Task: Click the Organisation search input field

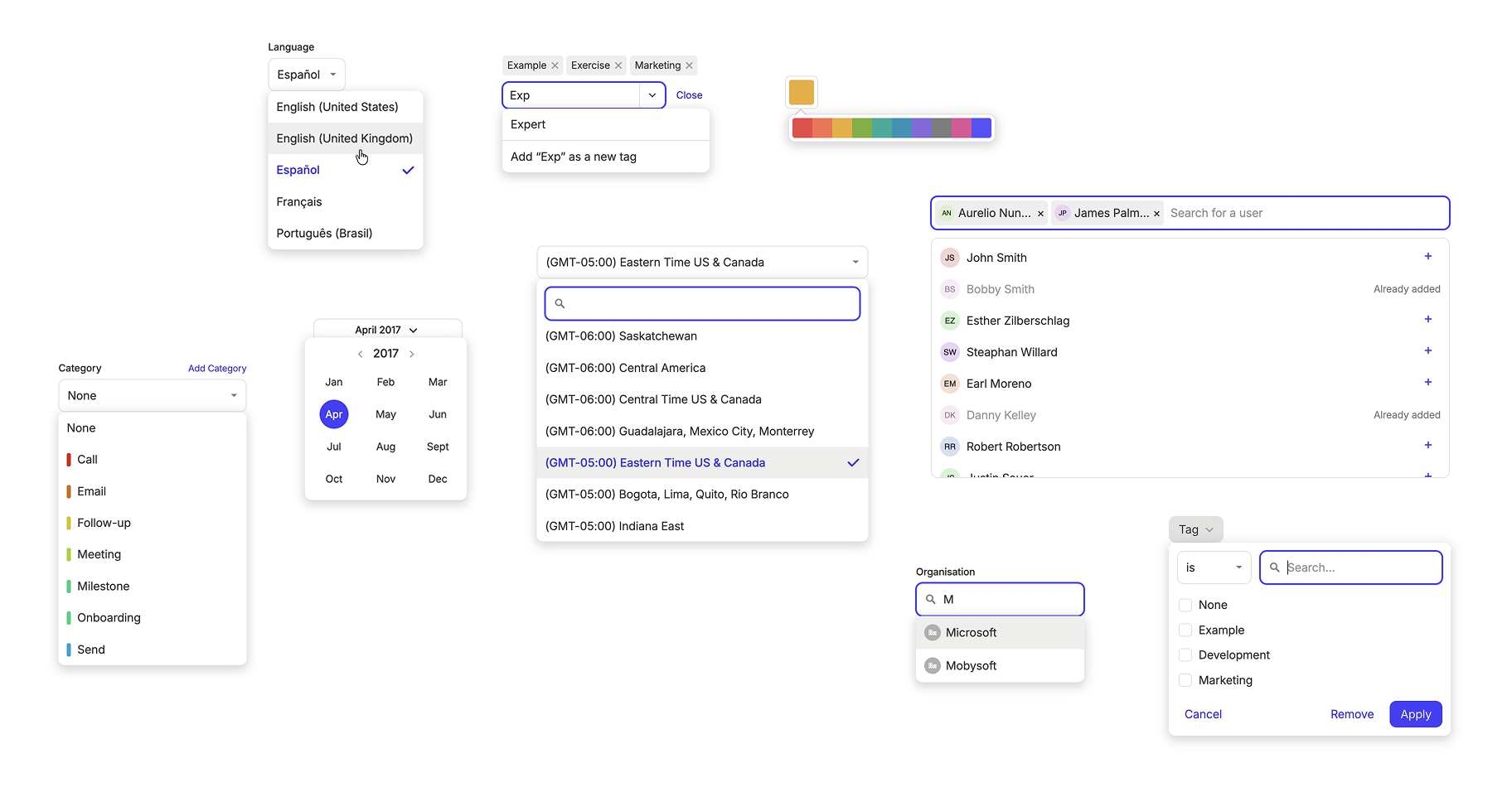Action: [1000, 600]
